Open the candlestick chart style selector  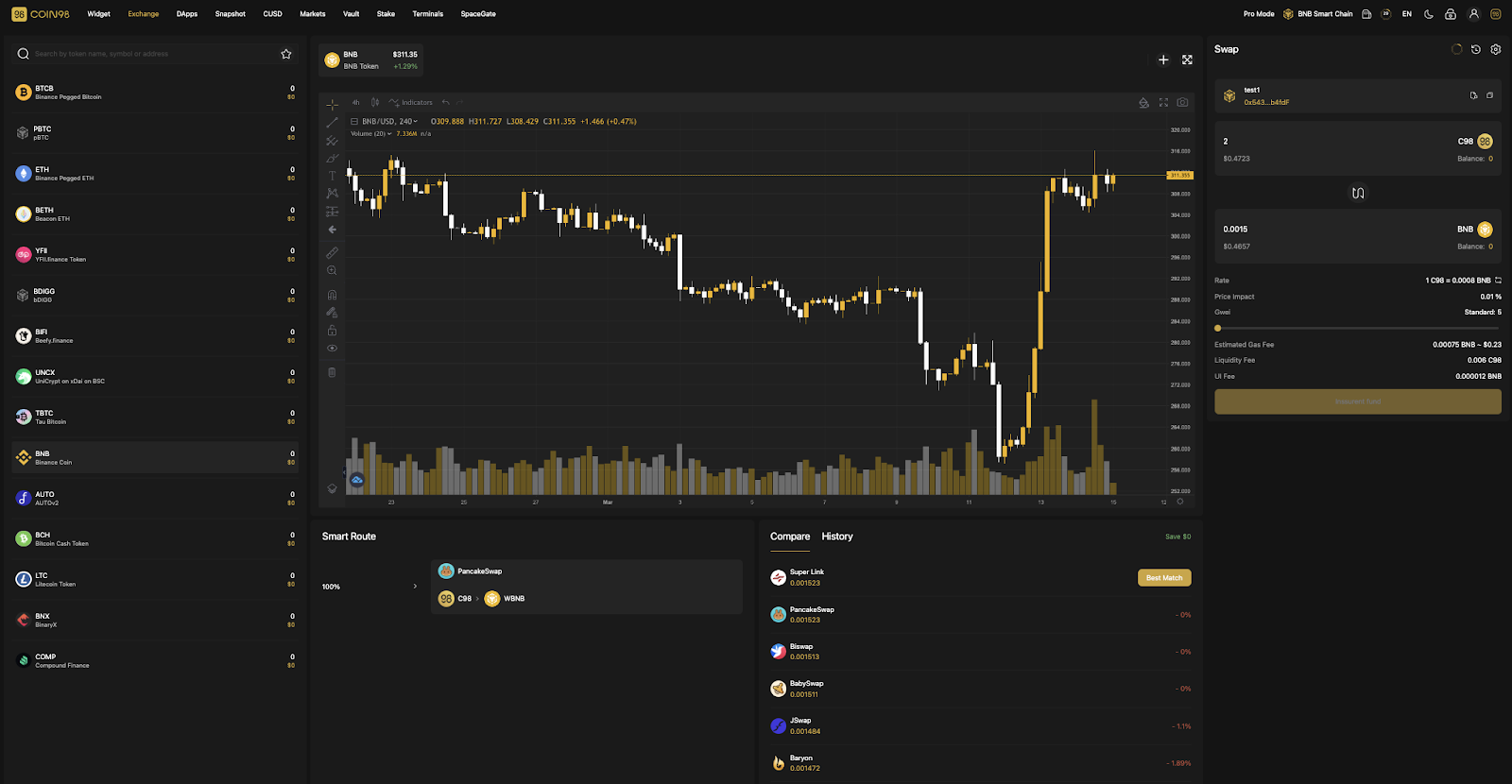pos(375,102)
